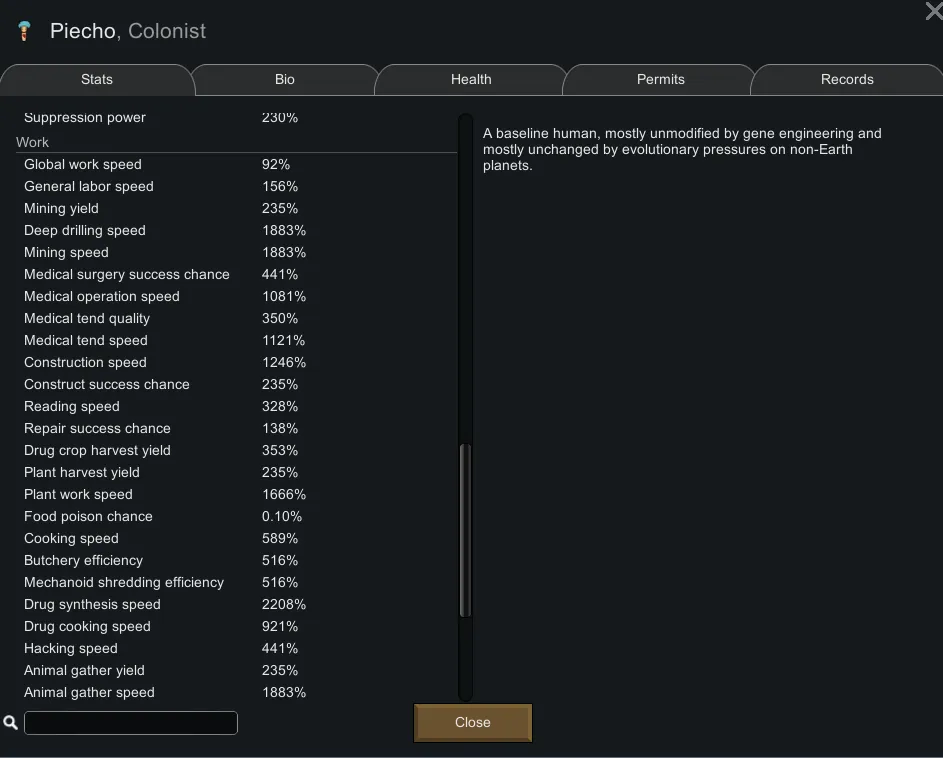Image resolution: width=943 pixels, height=758 pixels.
Task: Click the stat search input field
Action: 131,722
